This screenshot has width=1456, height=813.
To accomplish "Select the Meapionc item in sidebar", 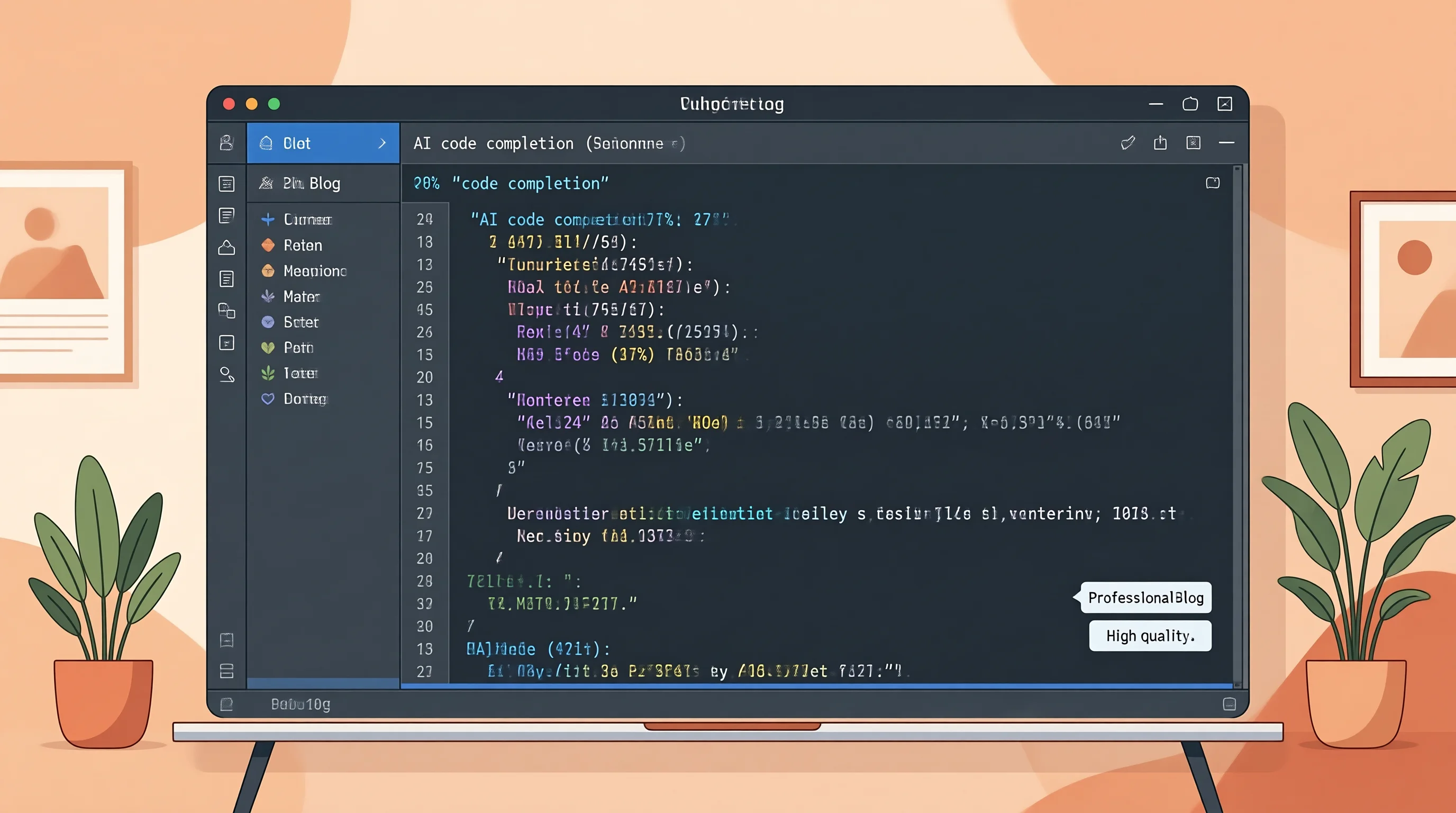I will (315, 271).
